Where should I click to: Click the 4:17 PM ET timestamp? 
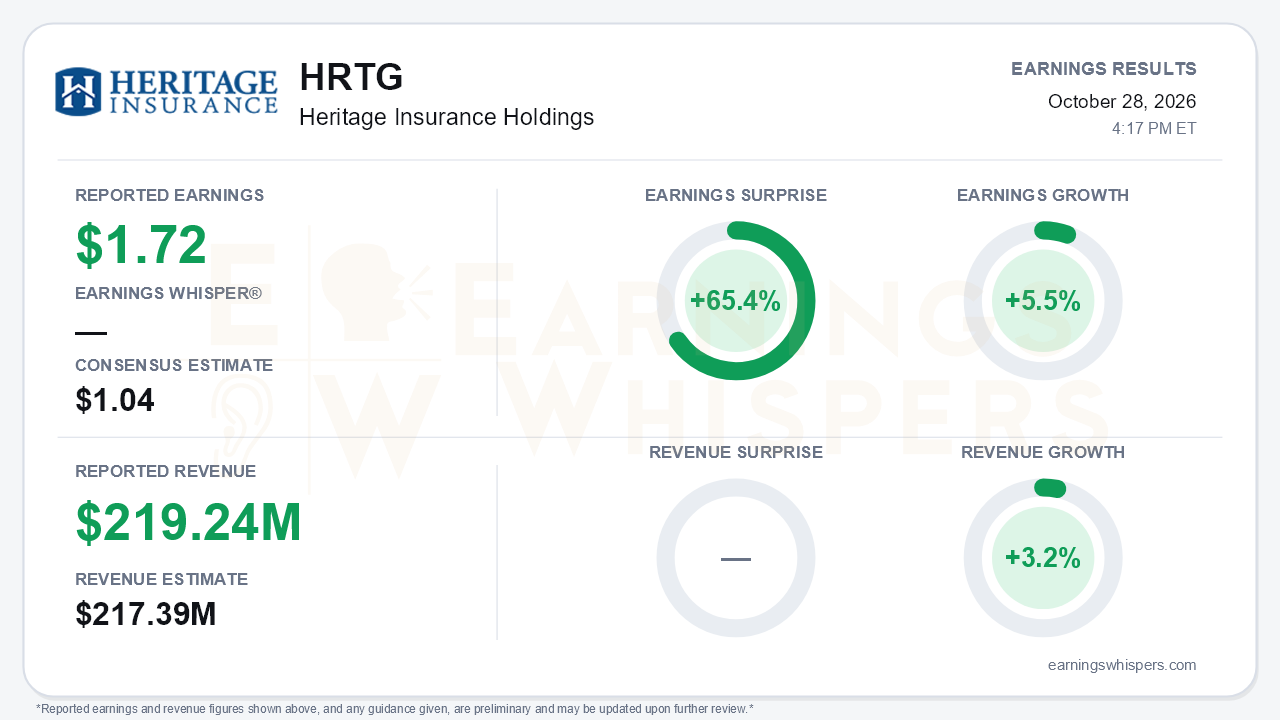point(1154,129)
